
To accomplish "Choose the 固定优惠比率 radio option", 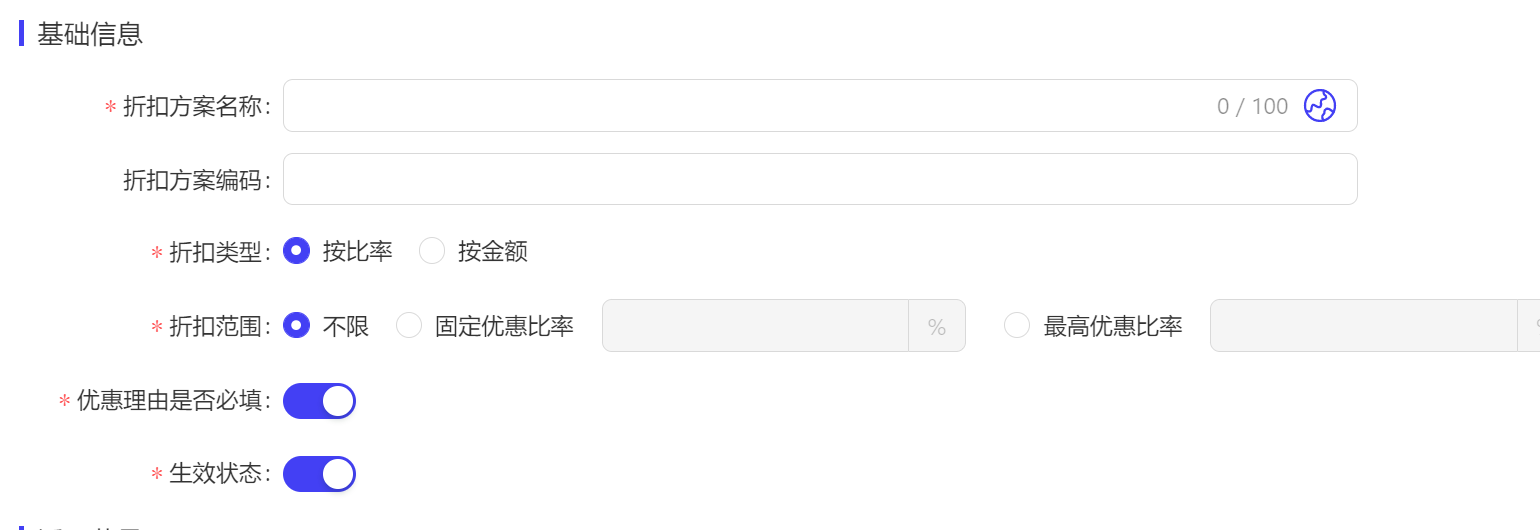I will tap(409, 326).
